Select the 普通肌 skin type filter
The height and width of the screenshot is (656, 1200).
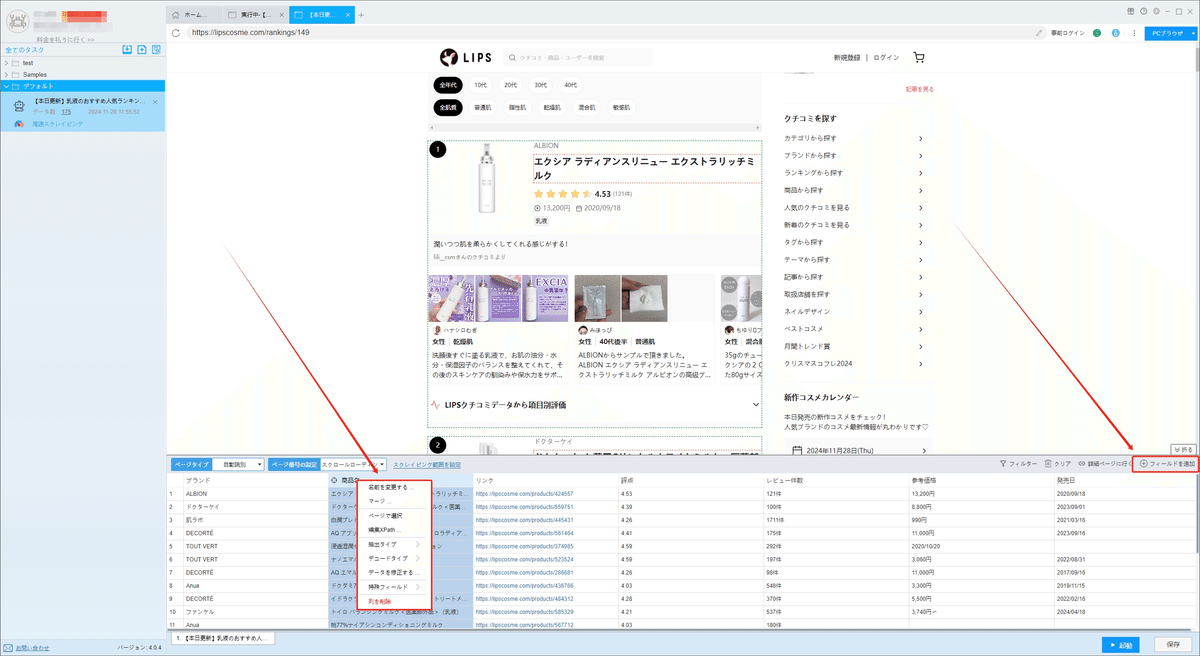tap(485, 107)
